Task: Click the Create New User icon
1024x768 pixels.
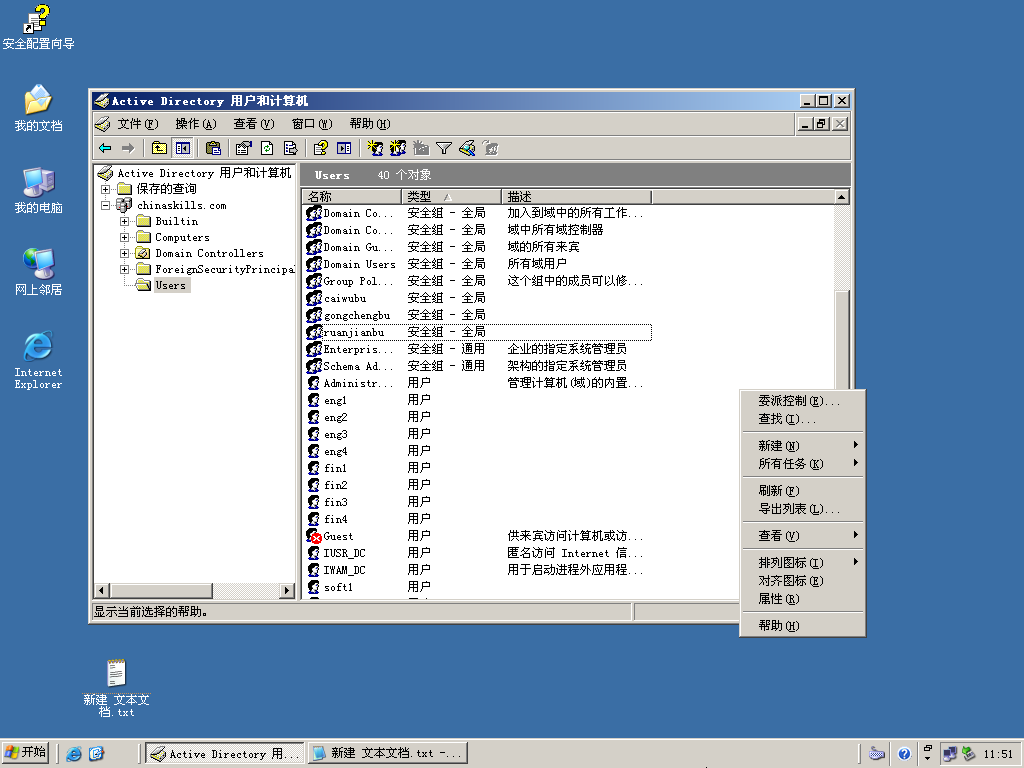Action: (375, 148)
